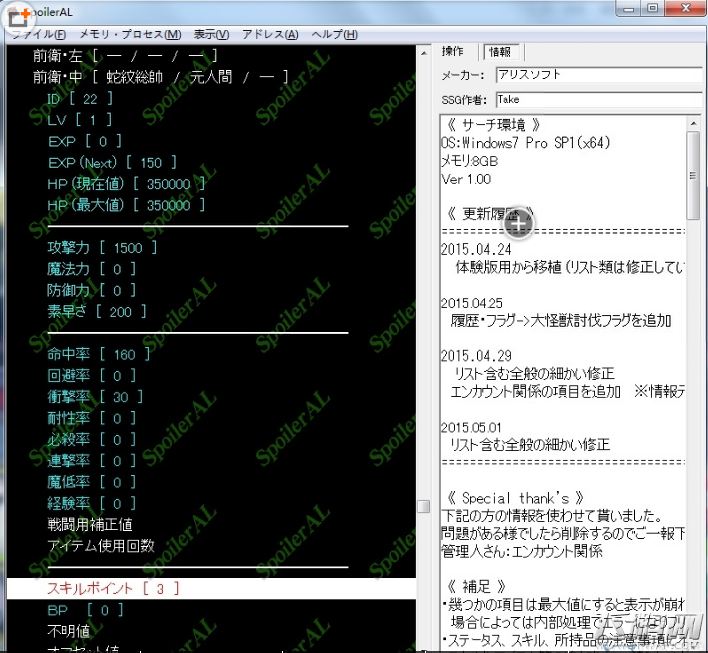Select the 攻撃力 [ 1500 ] entry

click(x=102, y=247)
